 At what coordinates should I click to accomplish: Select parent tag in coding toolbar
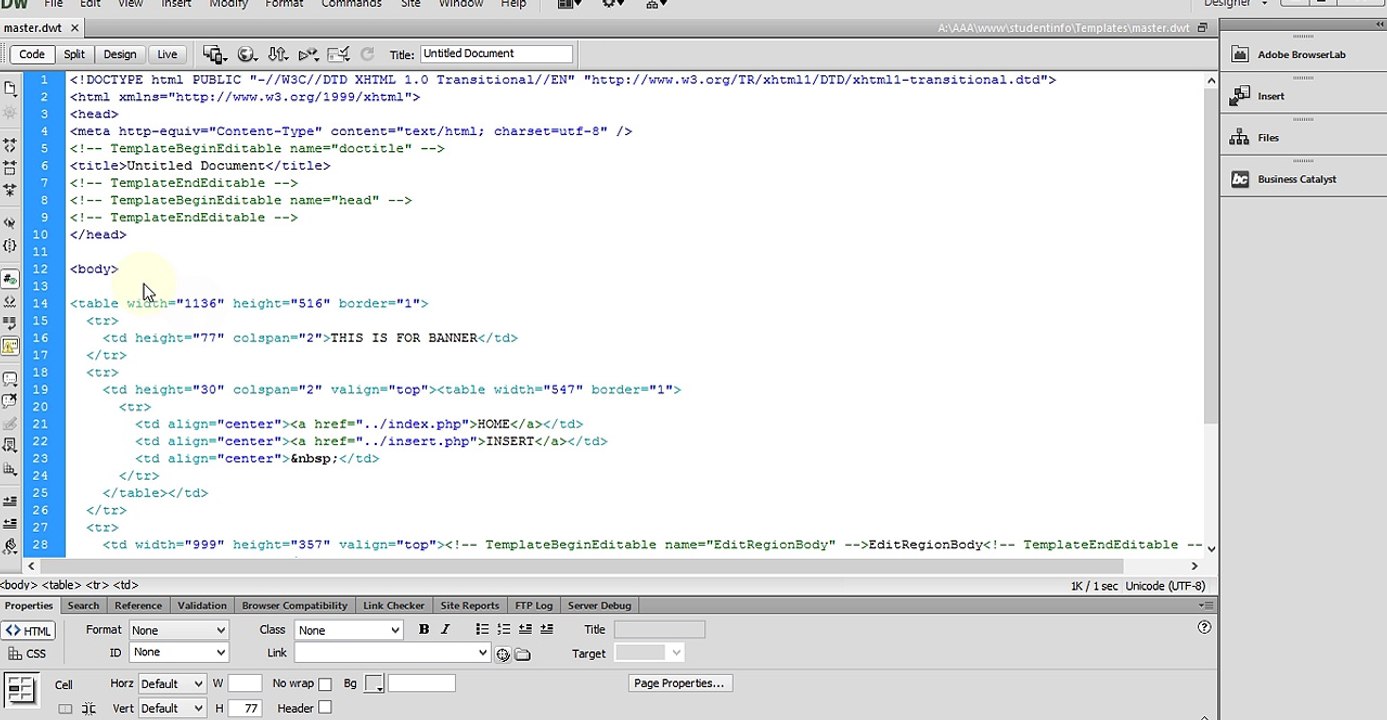(10, 223)
